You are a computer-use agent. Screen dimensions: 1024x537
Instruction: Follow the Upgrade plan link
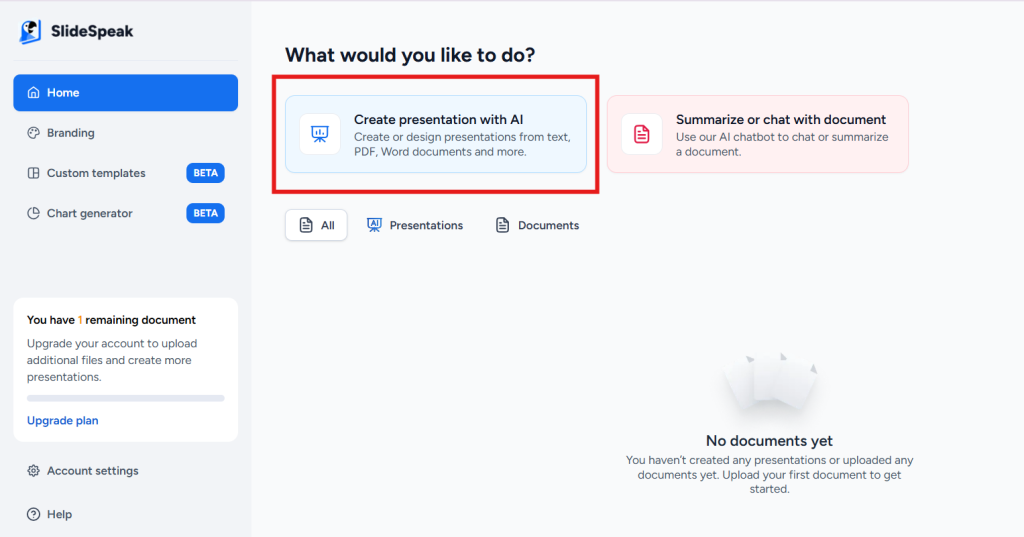pyautogui.click(x=63, y=421)
